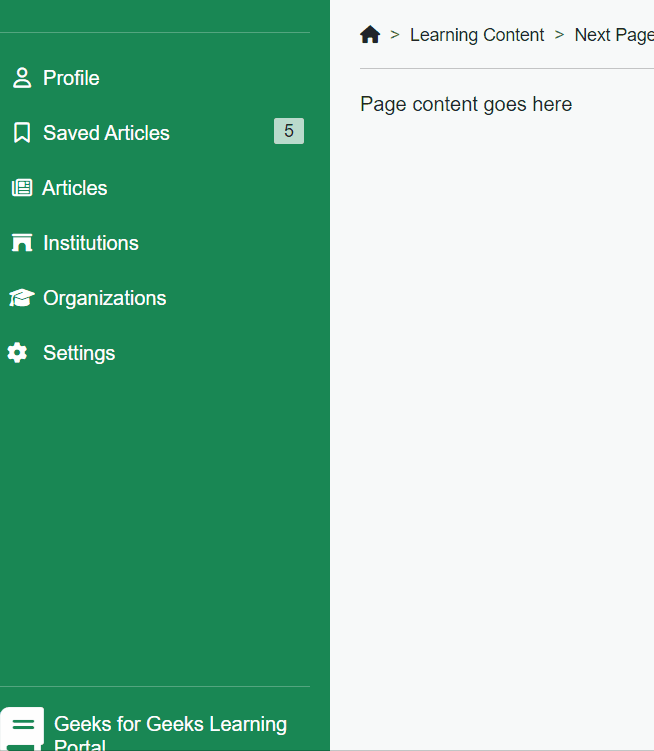Image resolution: width=654 pixels, height=751 pixels.
Task: Click the Geeks for Geeks logo icon
Action: click(22, 729)
